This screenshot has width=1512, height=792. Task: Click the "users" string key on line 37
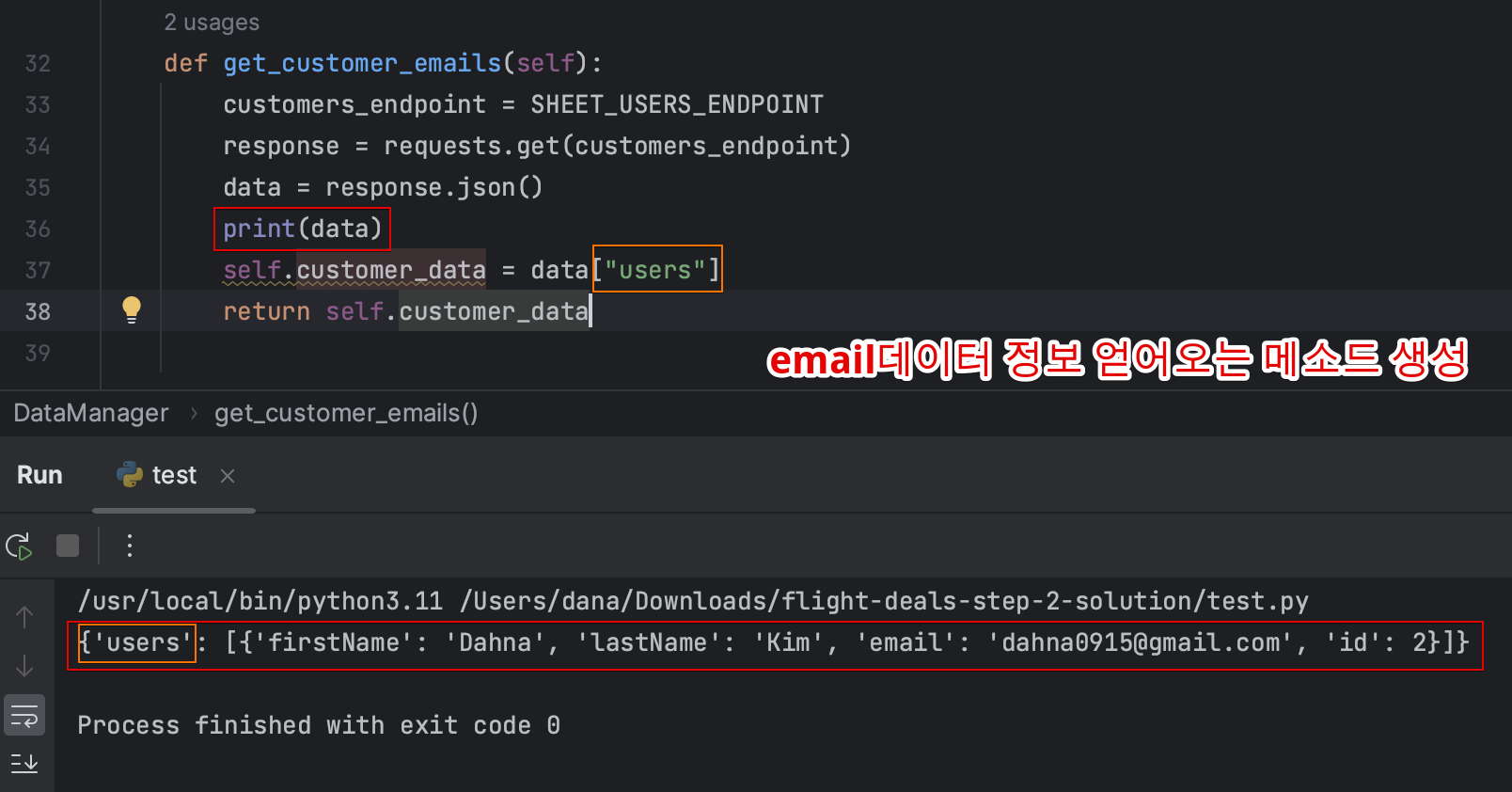[x=655, y=270]
